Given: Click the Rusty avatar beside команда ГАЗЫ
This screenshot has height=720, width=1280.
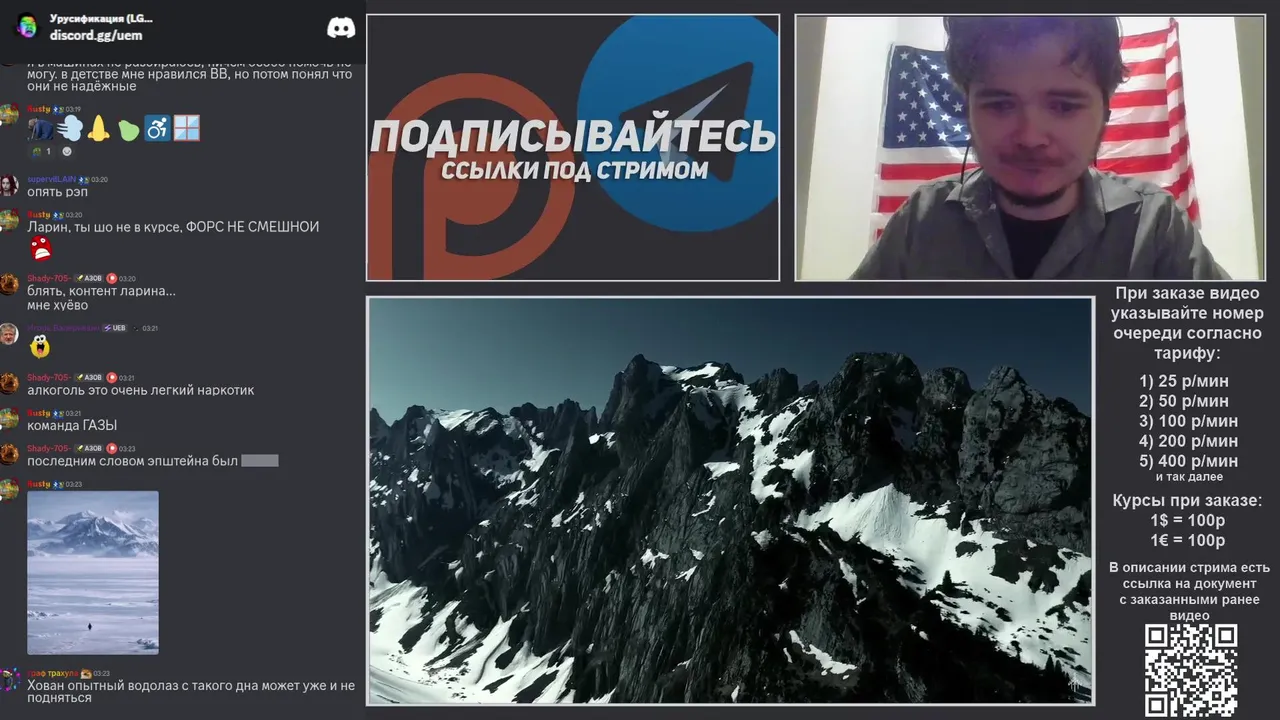Looking at the screenshot, I should click(9, 419).
